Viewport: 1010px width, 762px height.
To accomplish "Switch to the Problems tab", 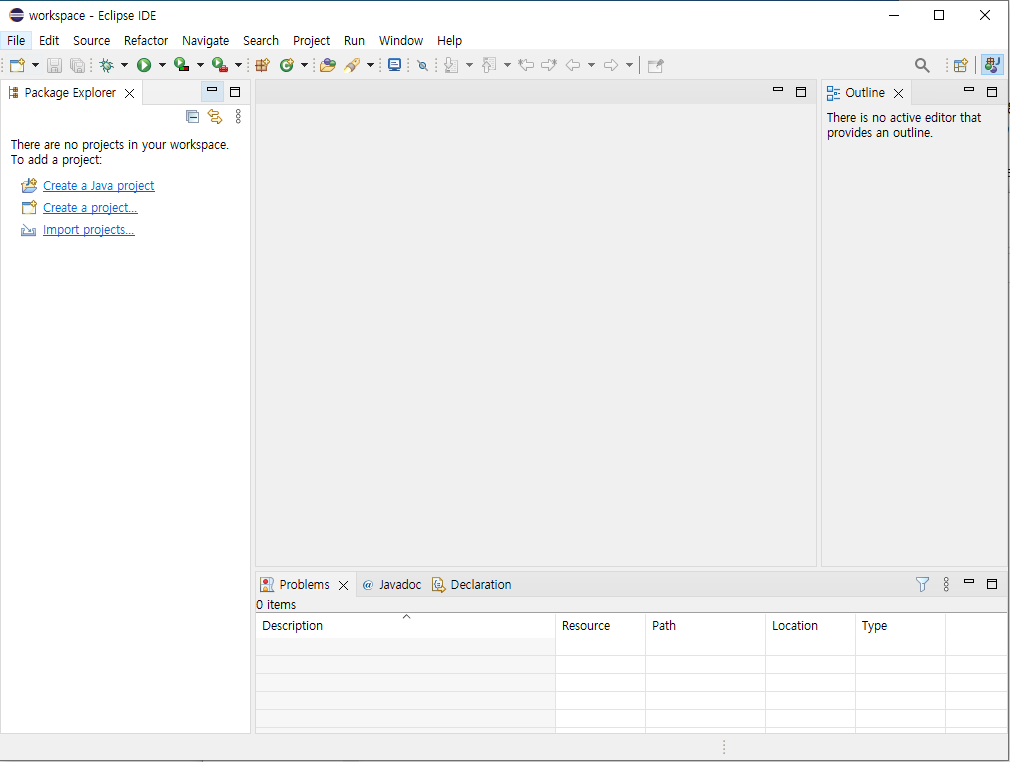I will click(x=303, y=584).
